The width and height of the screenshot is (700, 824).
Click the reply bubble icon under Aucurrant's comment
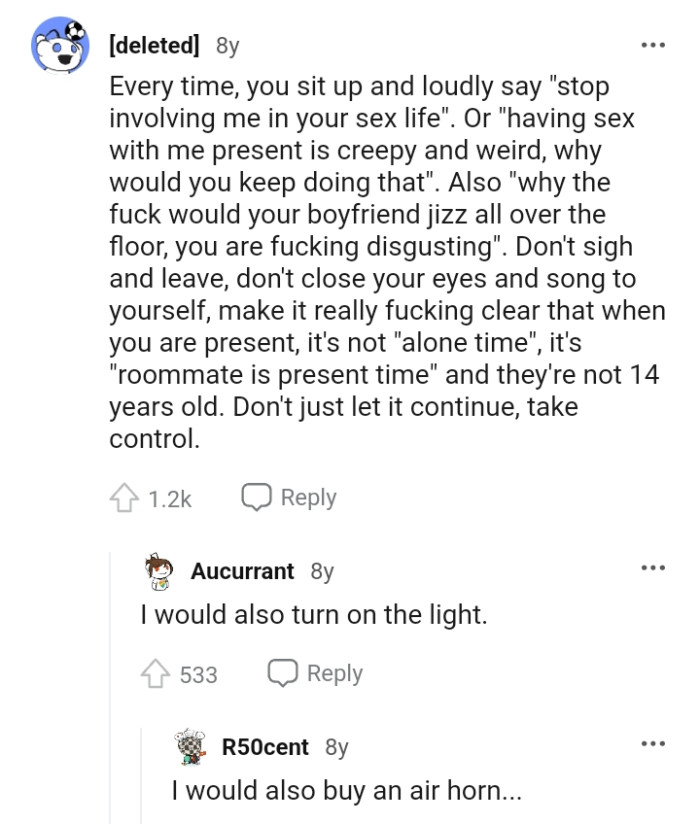pyautogui.click(x=282, y=673)
